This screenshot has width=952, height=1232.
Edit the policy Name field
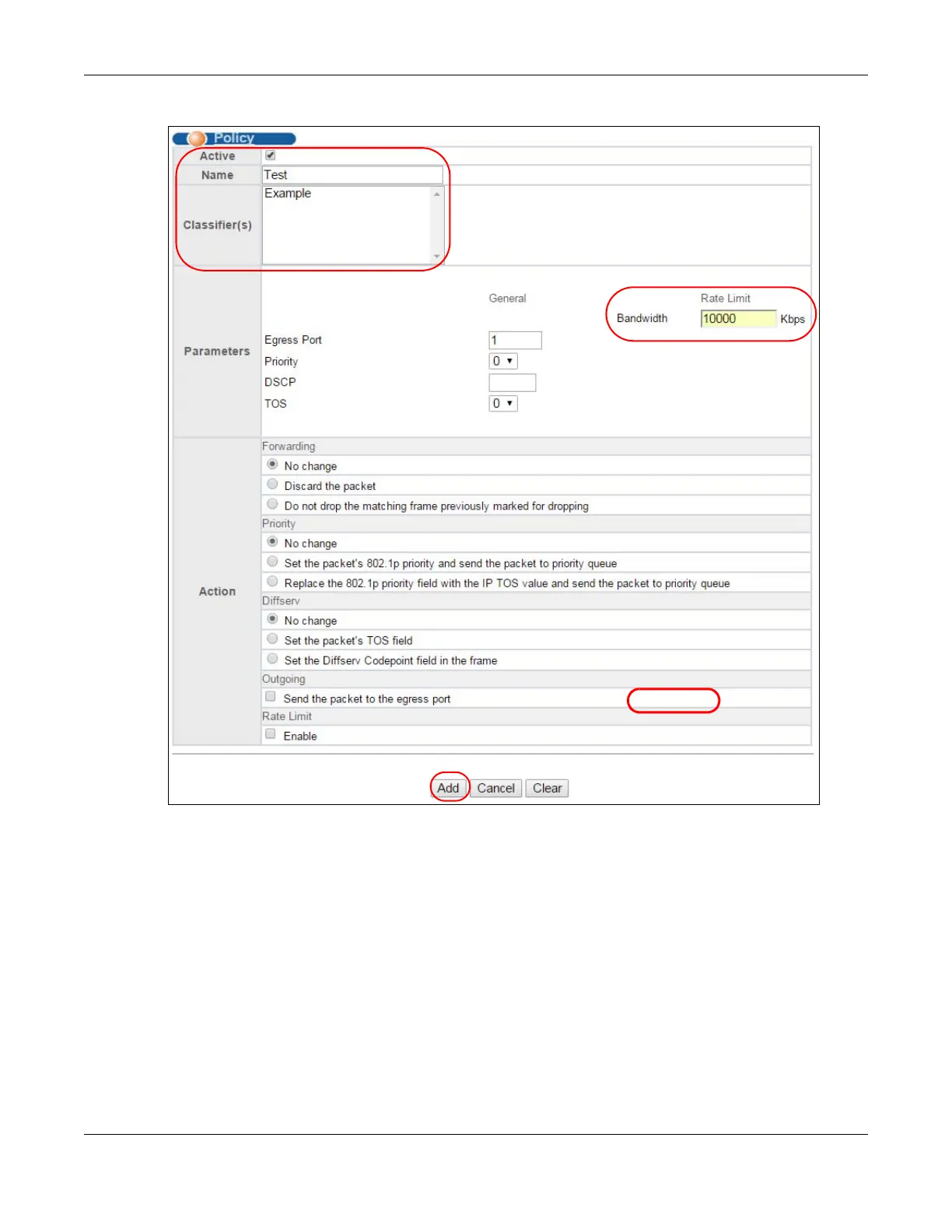(353, 175)
